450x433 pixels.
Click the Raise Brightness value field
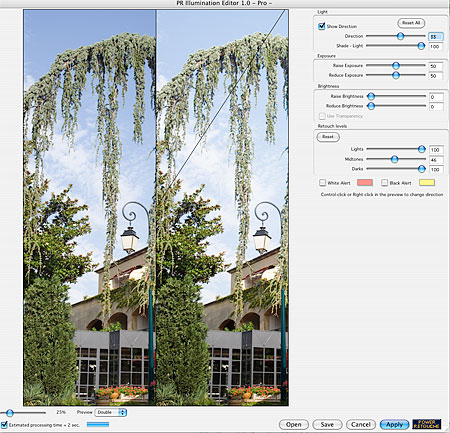point(436,97)
